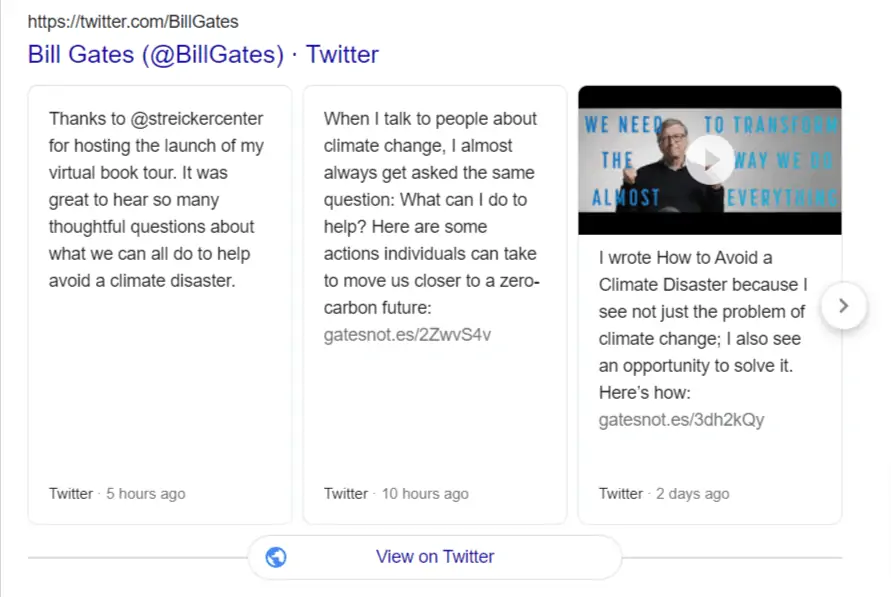The height and width of the screenshot is (597, 891).
Task: Click the Twitter · 2 days ago timestamp
Action: [x=664, y=493]
